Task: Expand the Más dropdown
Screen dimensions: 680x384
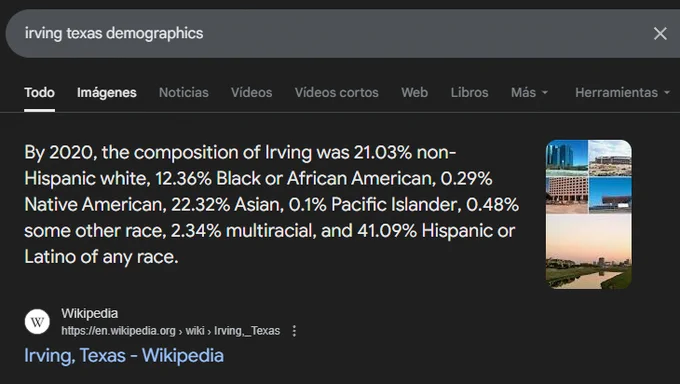Action: (529, 92)
